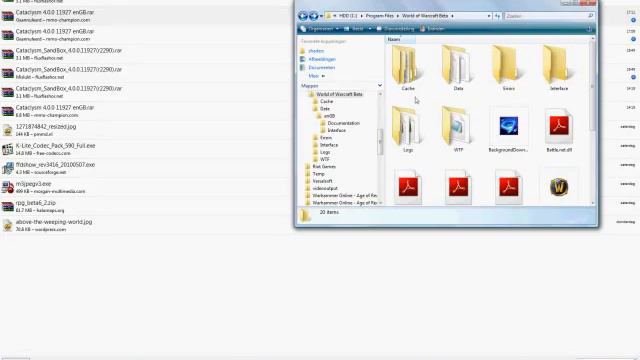The image size is (640, 360).
Task: Expand Meer favorite links
Action: (316, 76)
